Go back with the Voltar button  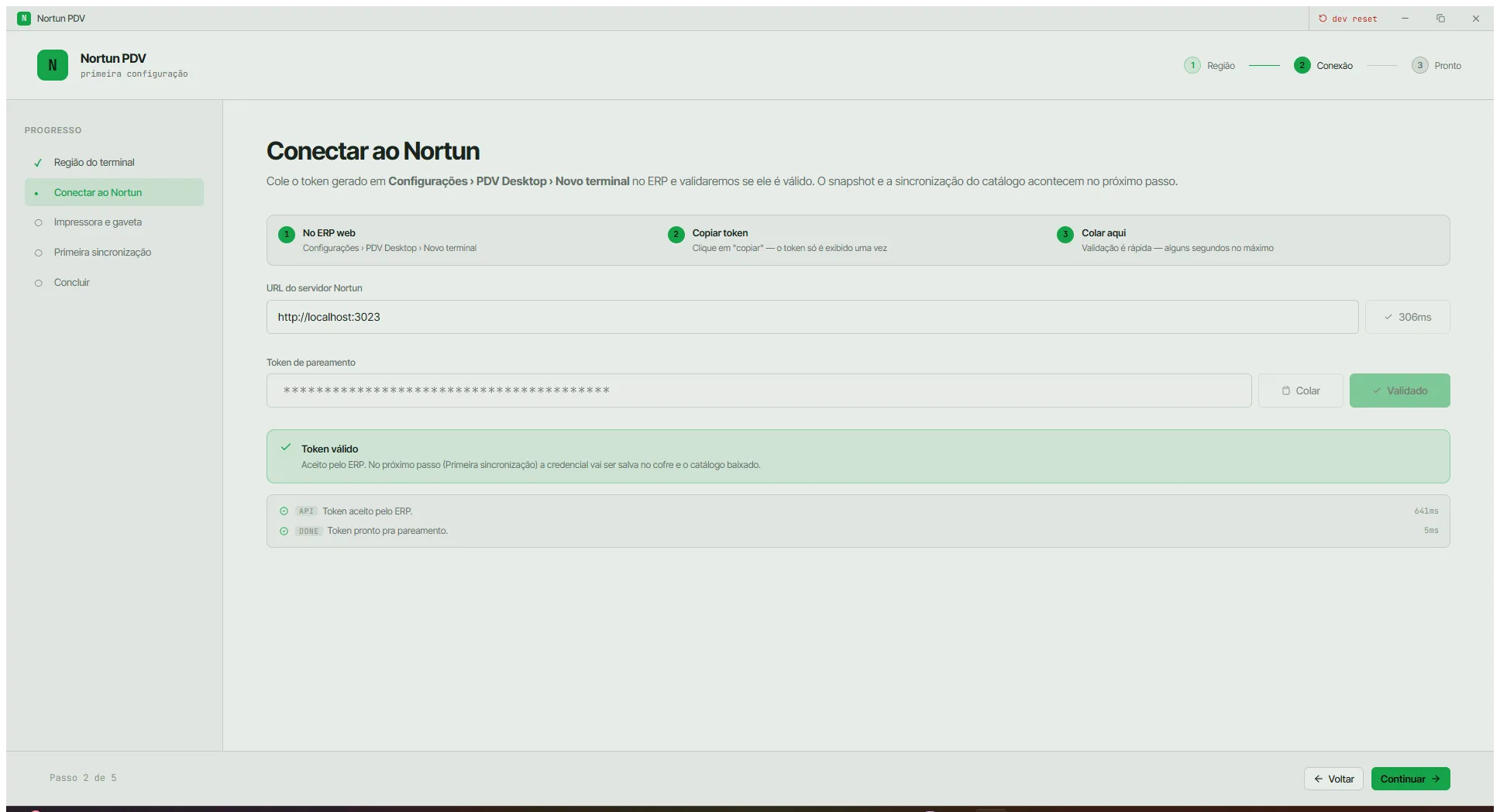click(x=1333, y=779)
